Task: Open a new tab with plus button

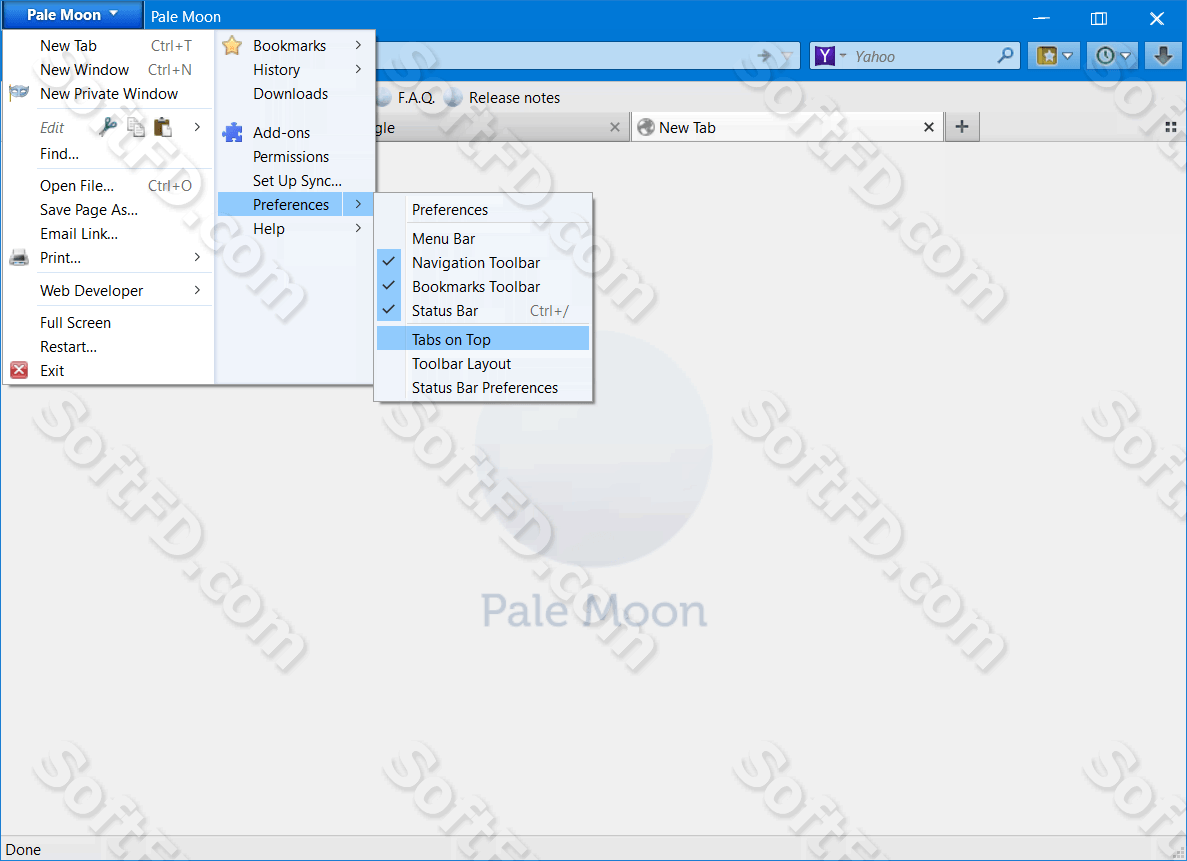Action: tap(961, 126)
